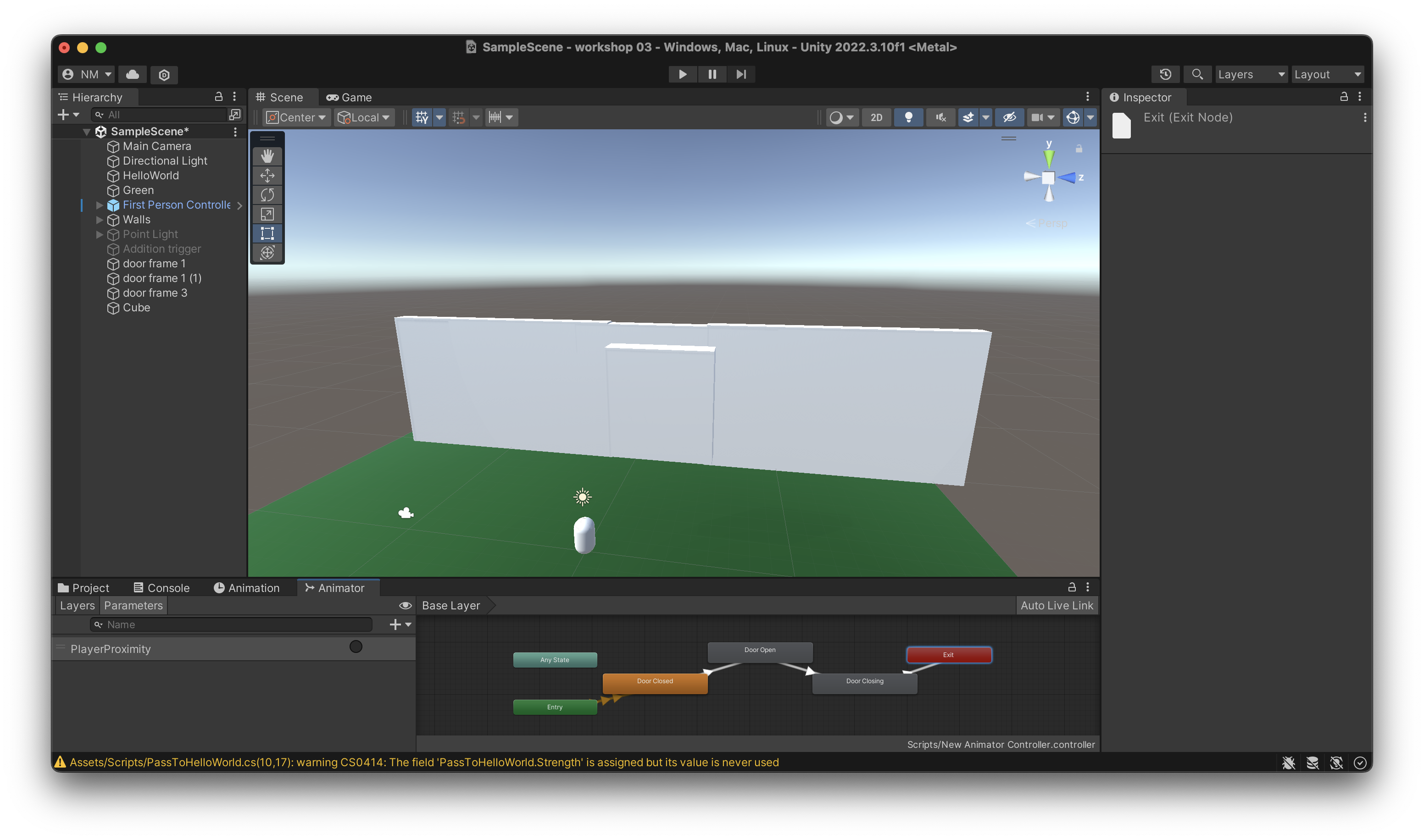Toggle Animator layer visibility eye icon

pyautogui.click(x=405, y=605)
